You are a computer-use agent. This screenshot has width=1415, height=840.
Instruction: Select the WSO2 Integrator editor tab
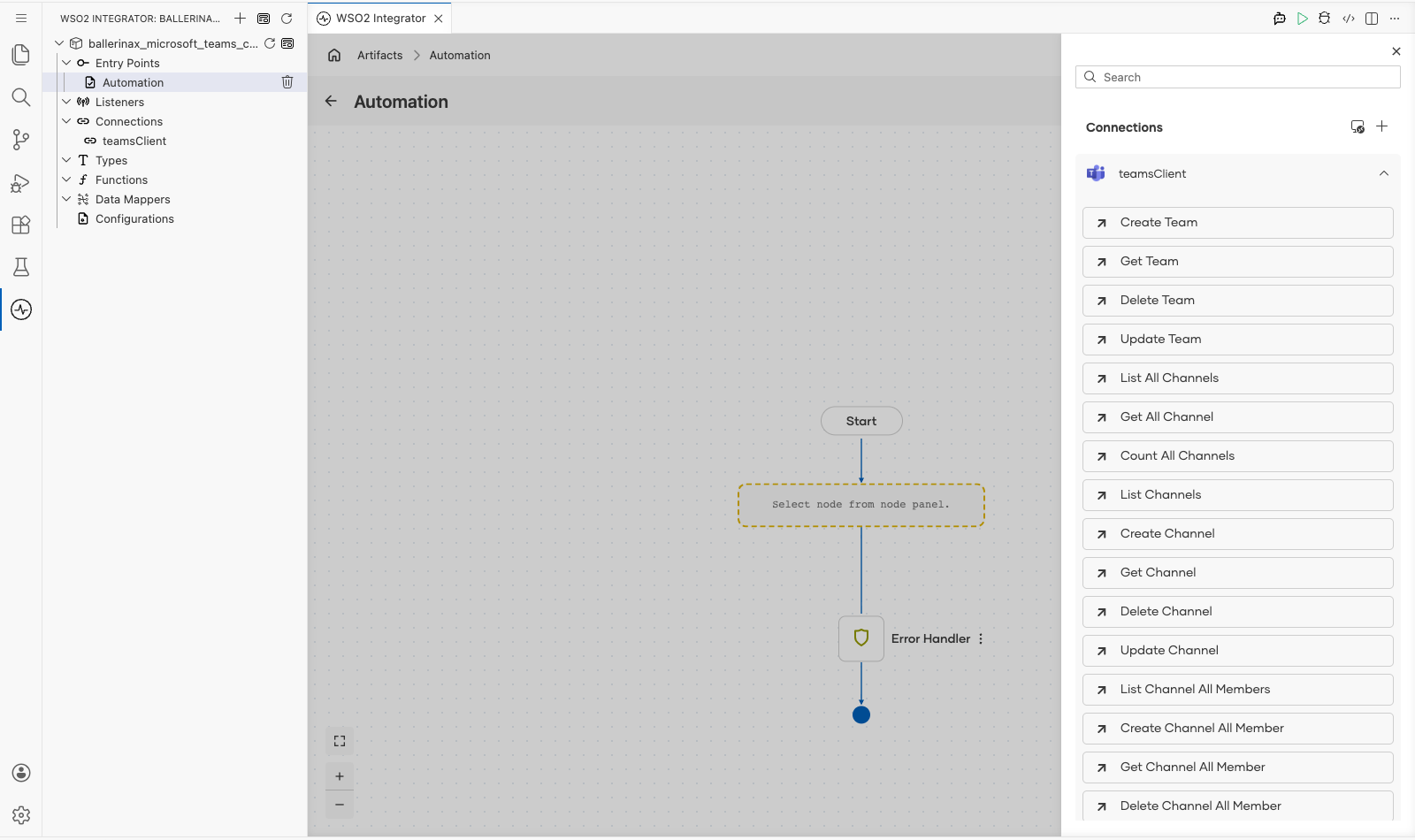click(x=380, y=18)
